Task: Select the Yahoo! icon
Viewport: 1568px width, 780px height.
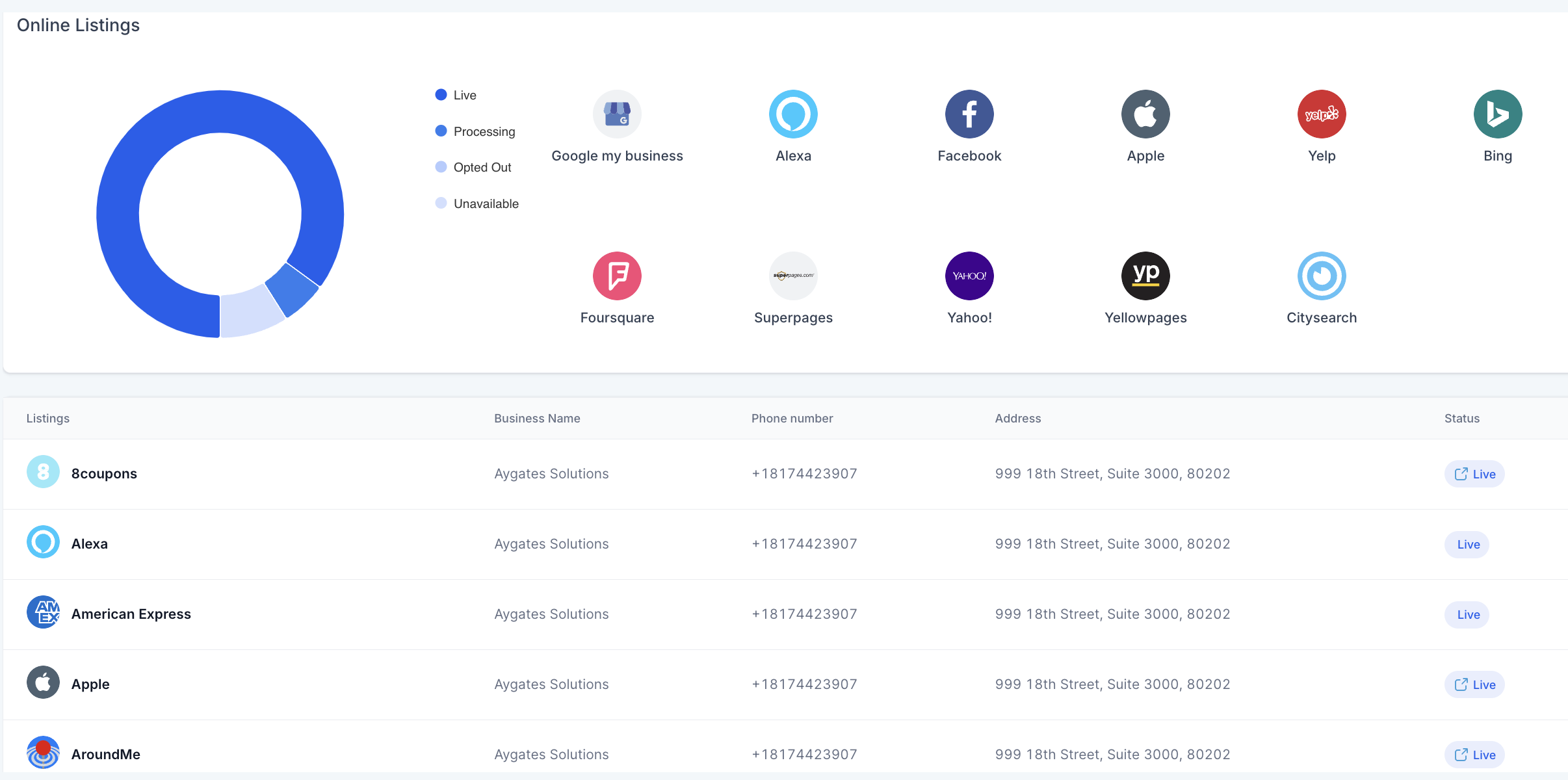Action: (969, 276)
